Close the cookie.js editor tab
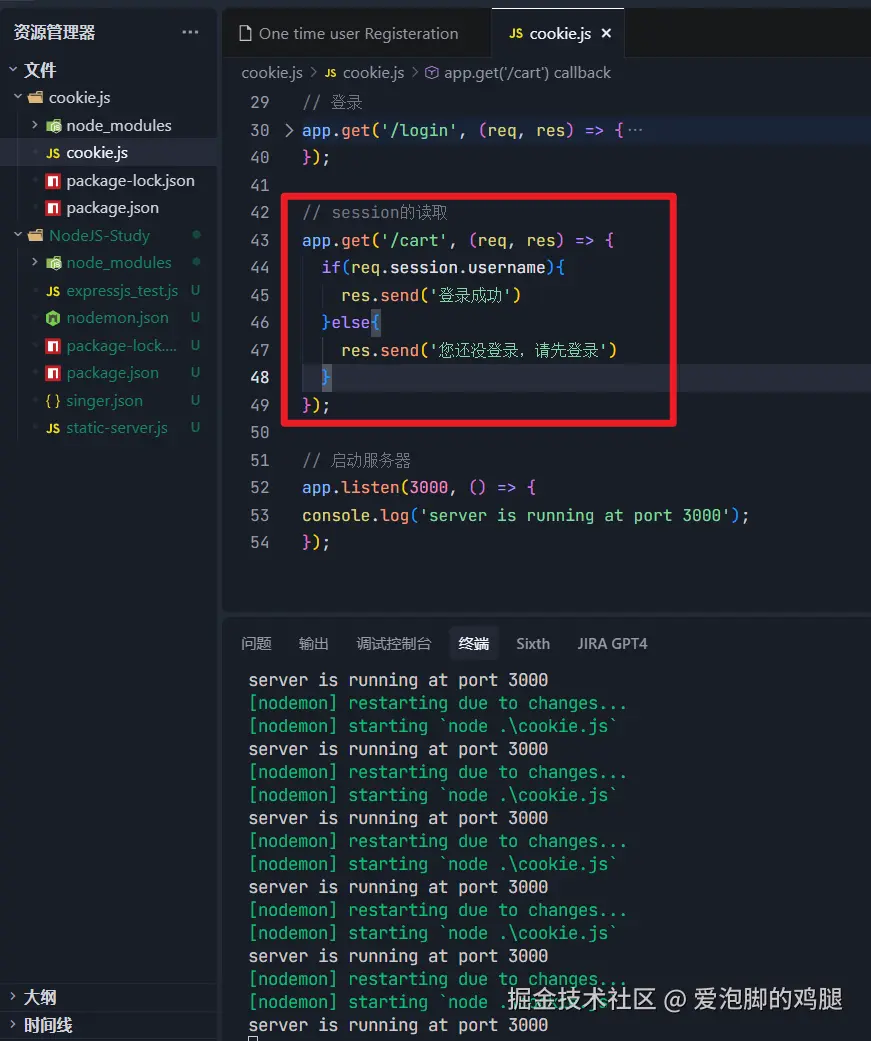 [x=606, y=33]
